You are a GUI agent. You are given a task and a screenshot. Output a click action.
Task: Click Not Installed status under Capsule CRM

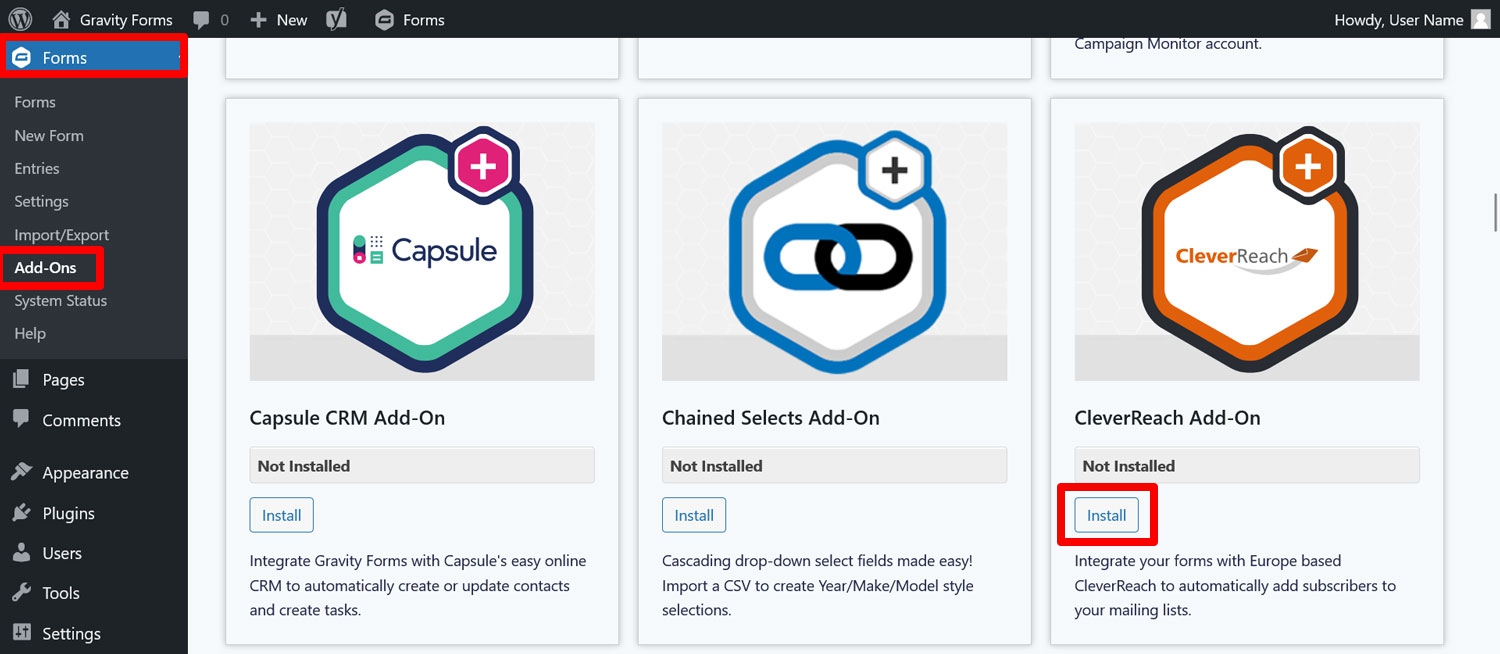tap(422, 465)
